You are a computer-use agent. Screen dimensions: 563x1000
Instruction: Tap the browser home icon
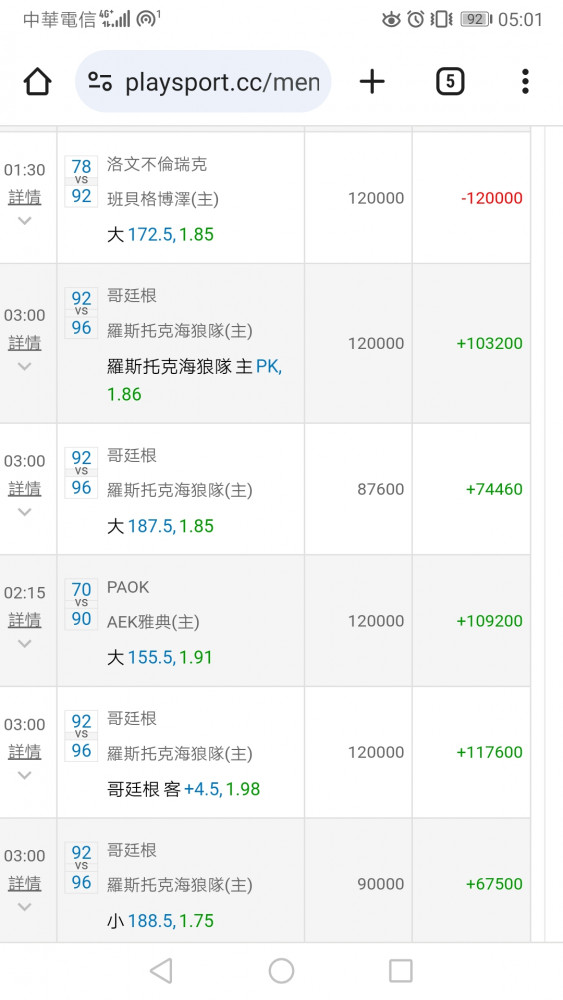point(37,82)
